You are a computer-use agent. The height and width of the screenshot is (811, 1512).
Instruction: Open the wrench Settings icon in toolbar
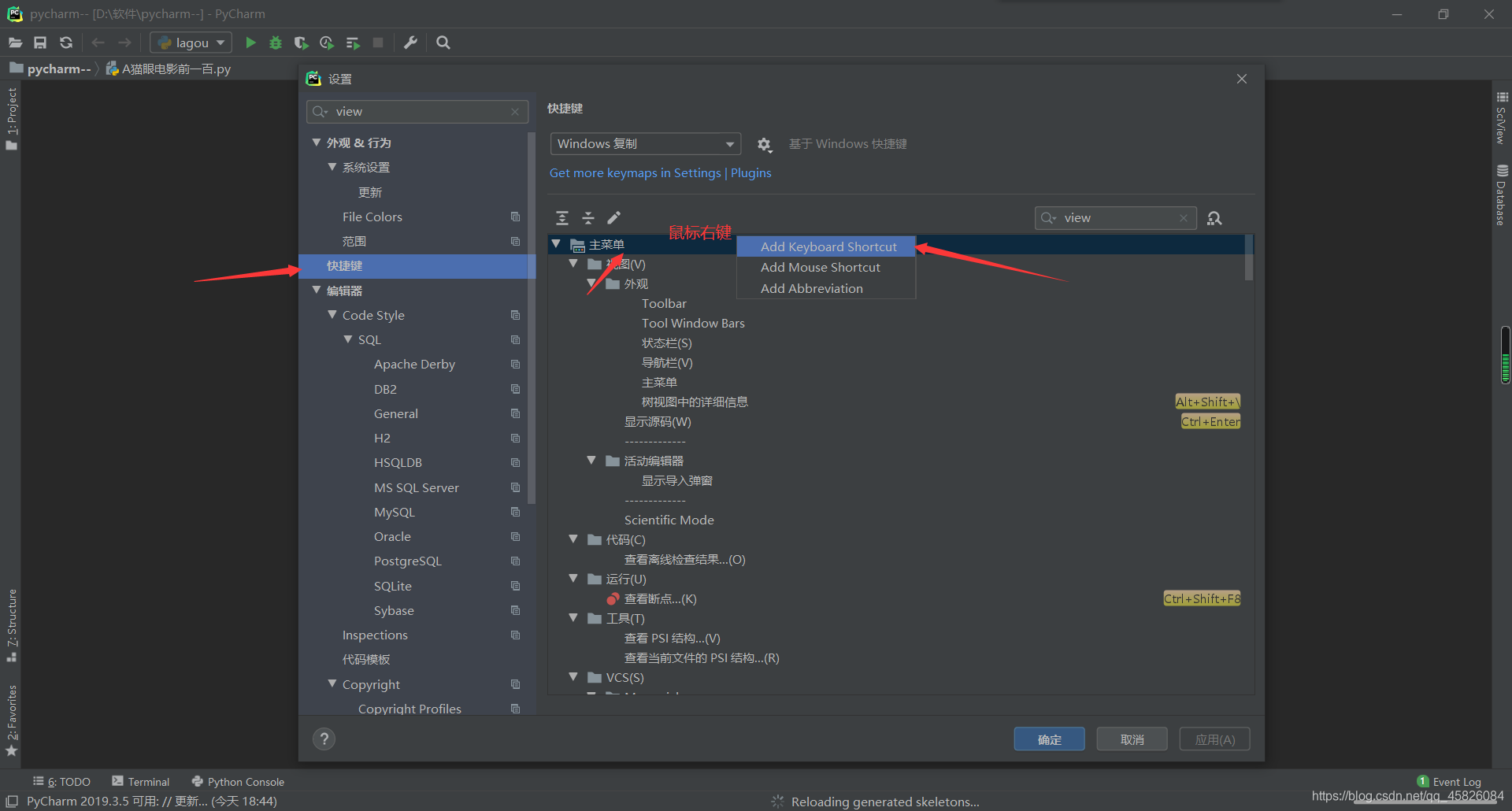[x=410, y=43]
